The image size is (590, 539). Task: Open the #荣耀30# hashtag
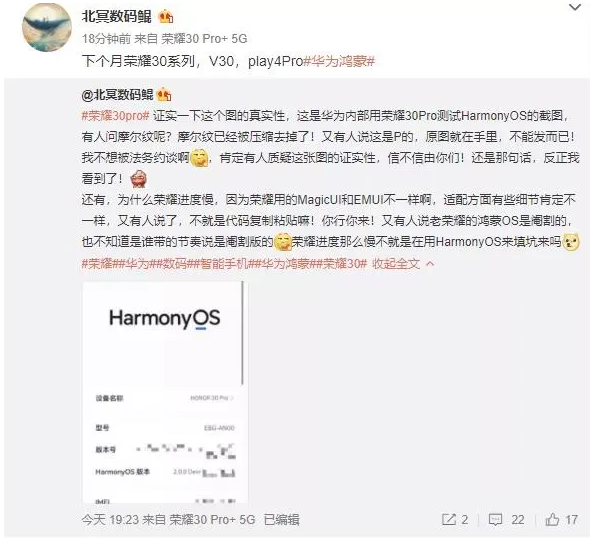pos(342,264)
